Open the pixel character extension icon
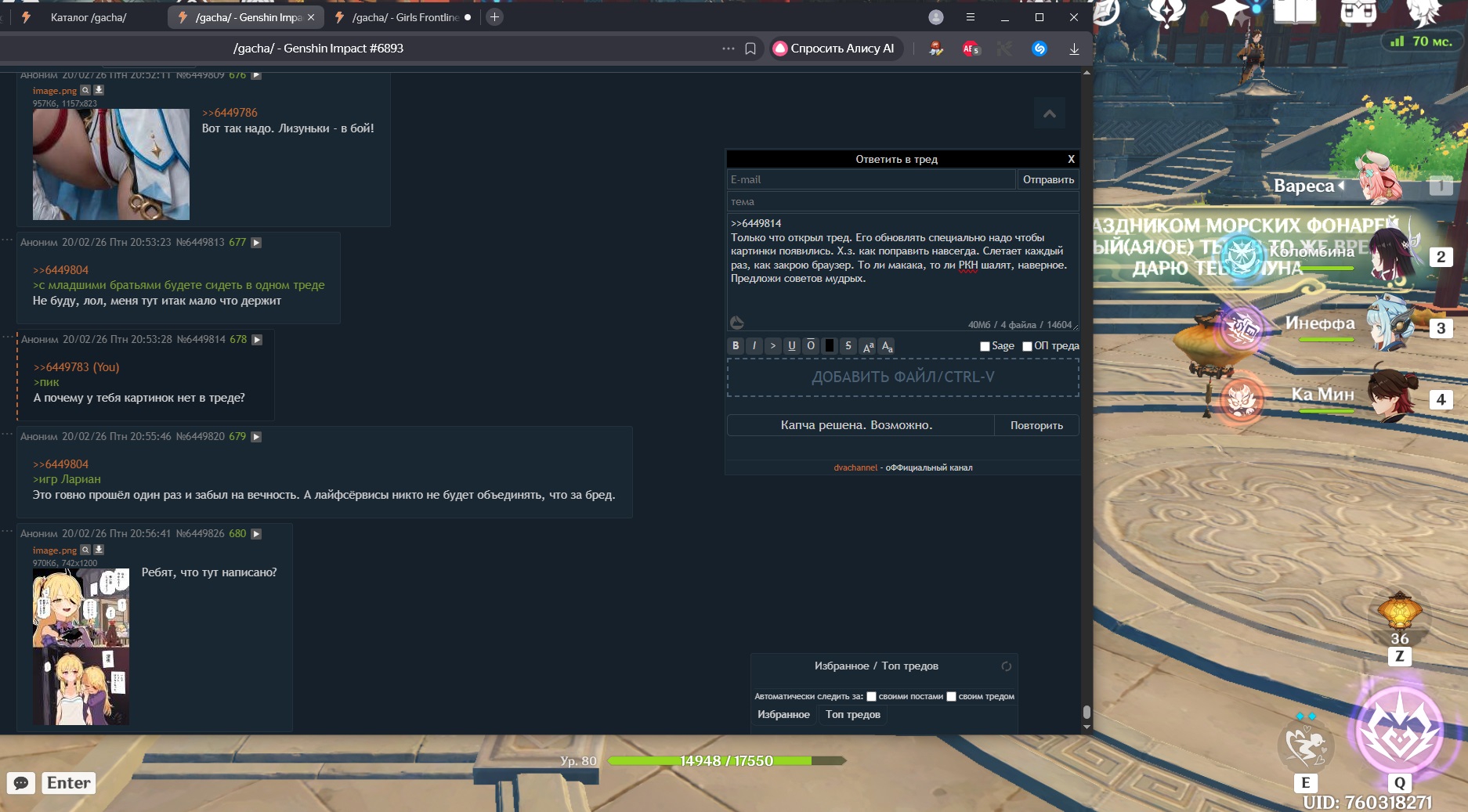 tap(936, 49)
